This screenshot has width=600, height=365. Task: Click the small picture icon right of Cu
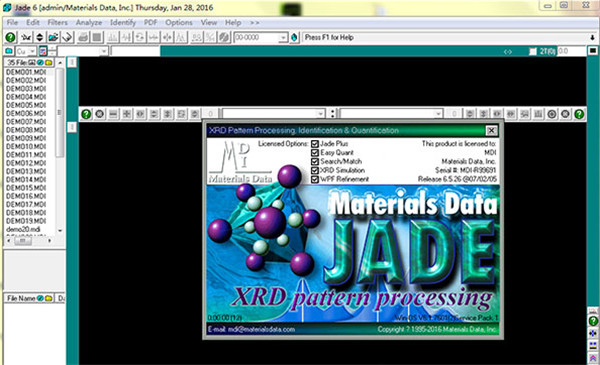[43, 51]
